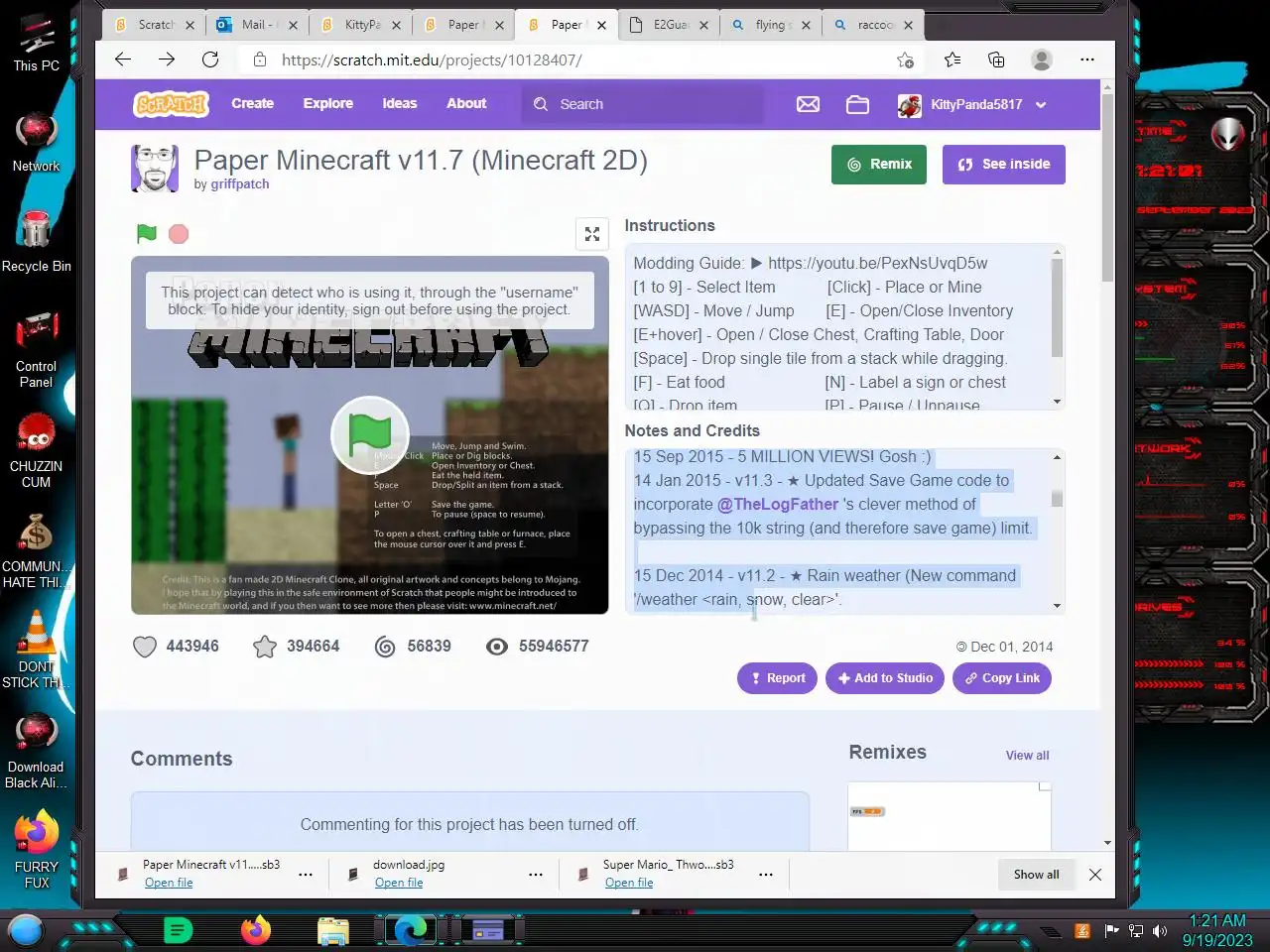Click the browser profile avatar icon

(x=1042, y=59)
